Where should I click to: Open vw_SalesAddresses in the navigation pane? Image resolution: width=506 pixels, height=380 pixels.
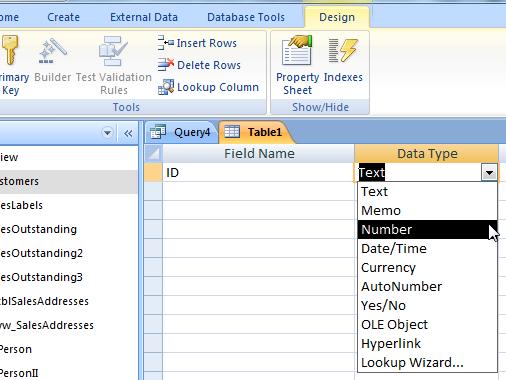point(68,325)
